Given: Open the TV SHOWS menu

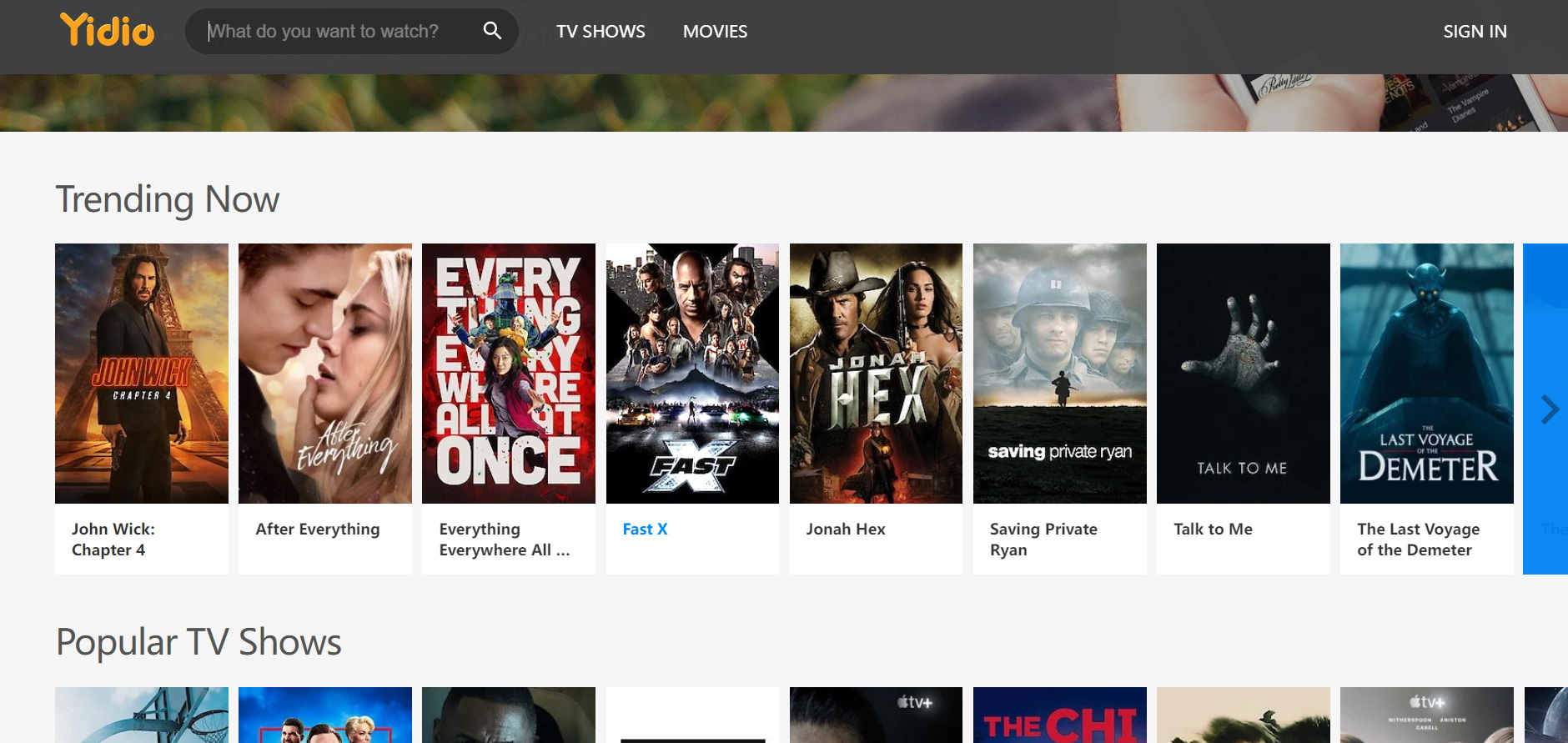Looking at the screenshot, I should pos(601,32).
